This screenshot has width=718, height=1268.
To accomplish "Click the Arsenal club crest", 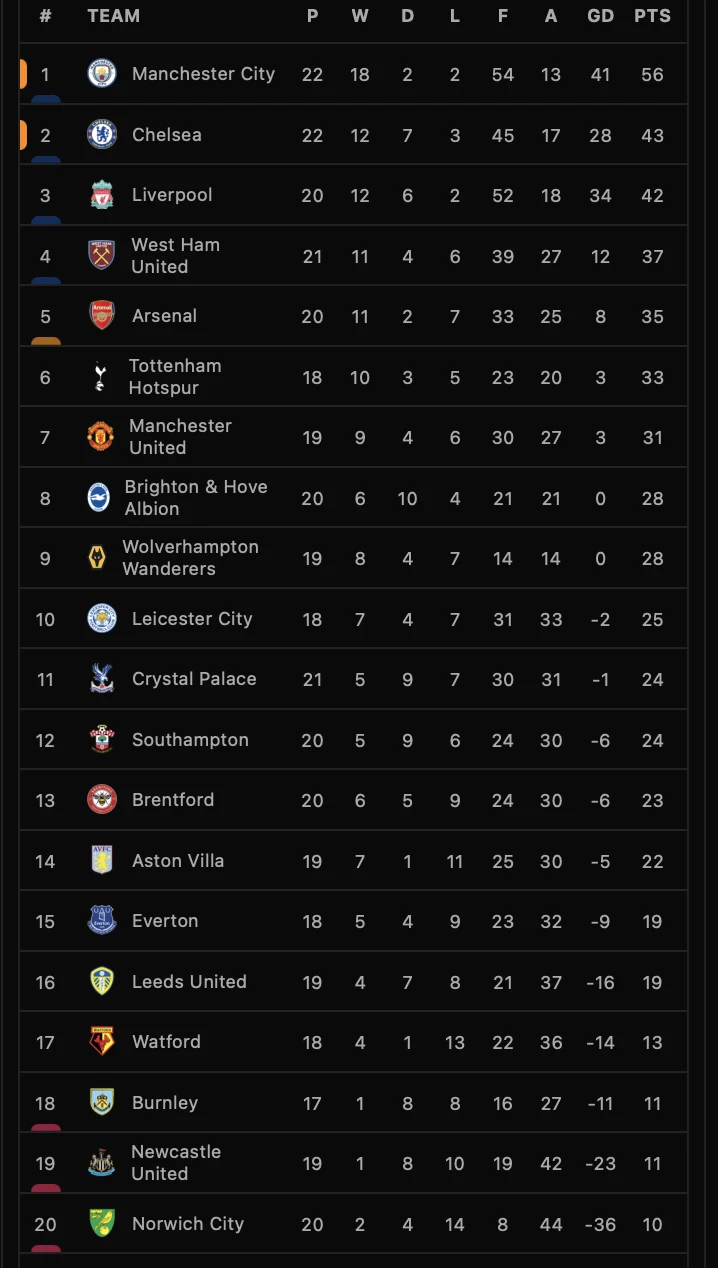I will pos(102,316).
